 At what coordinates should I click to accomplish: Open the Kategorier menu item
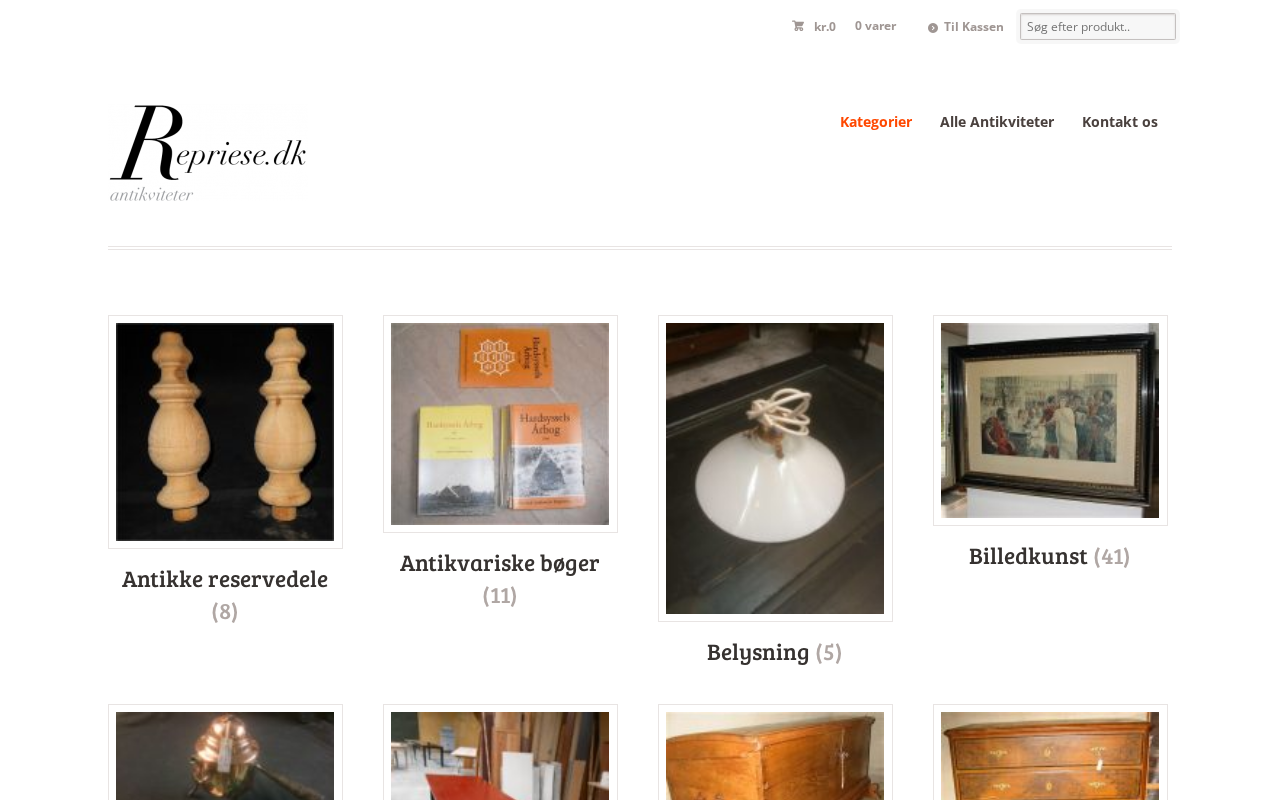point(876,122)
